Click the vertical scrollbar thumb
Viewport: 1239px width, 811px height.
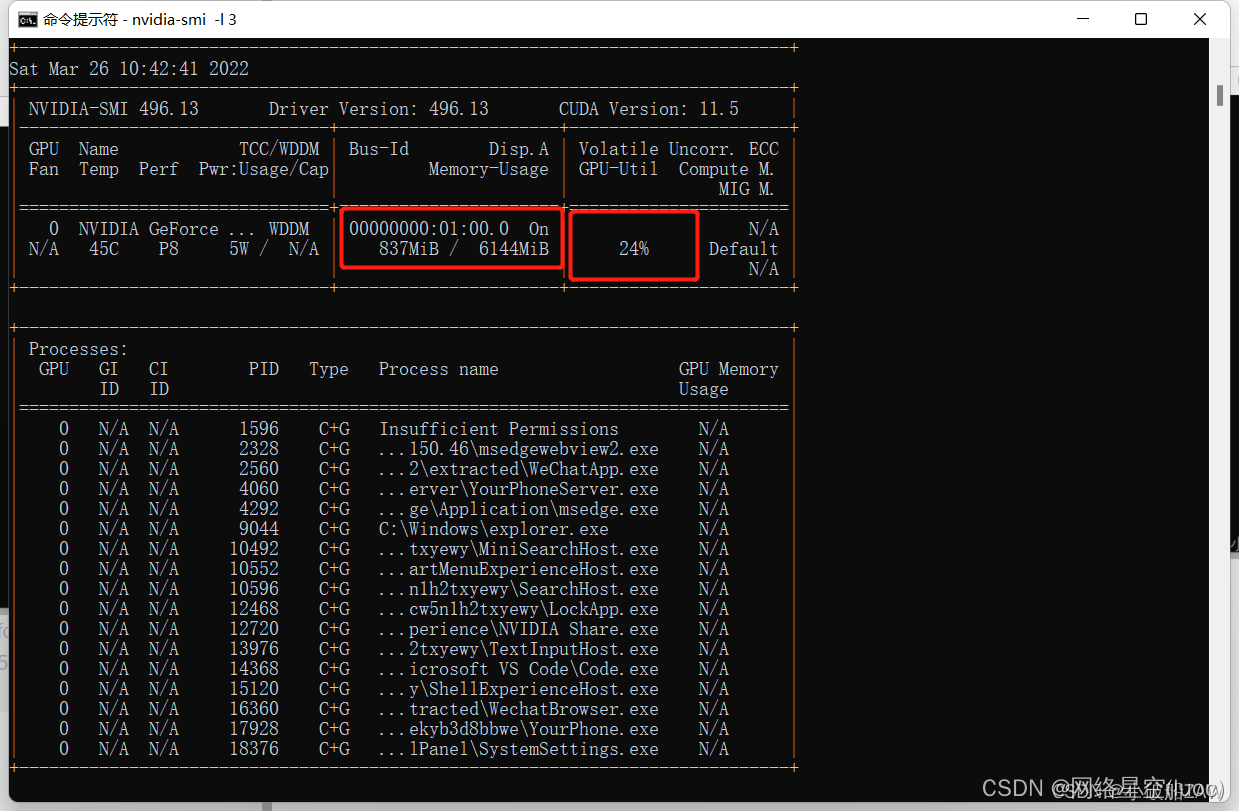click(1220, 95)
